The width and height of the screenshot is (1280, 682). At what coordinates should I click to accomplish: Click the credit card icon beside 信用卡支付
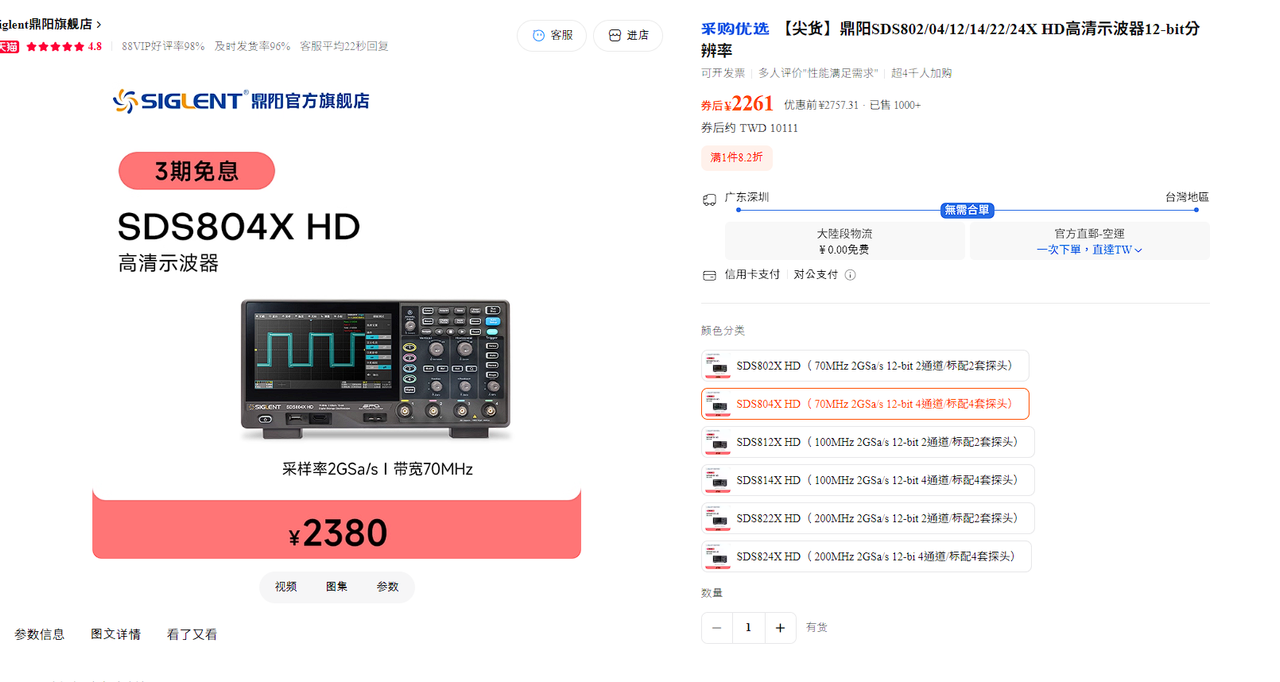click(x=709, y=275)
